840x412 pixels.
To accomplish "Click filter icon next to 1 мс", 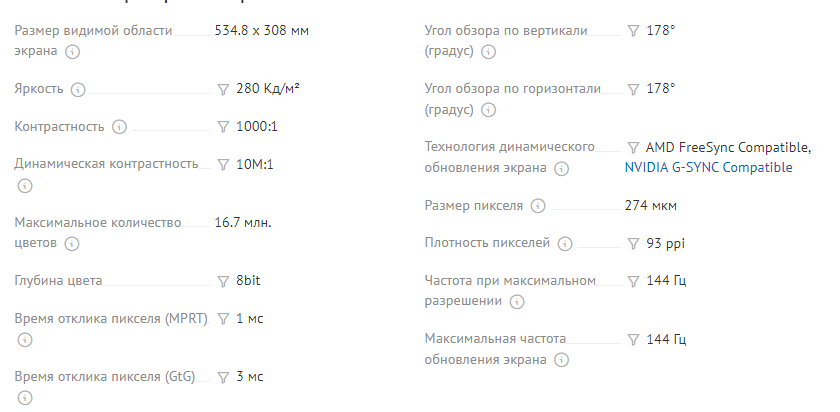I will point(223,319).
